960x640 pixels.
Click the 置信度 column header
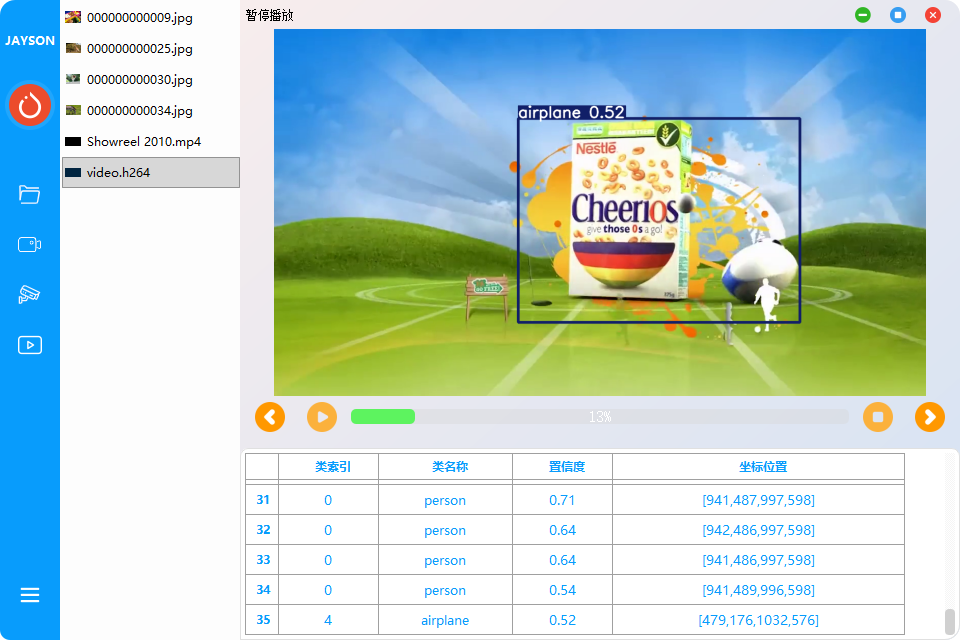pyautogui.click(x=563, y=467)
